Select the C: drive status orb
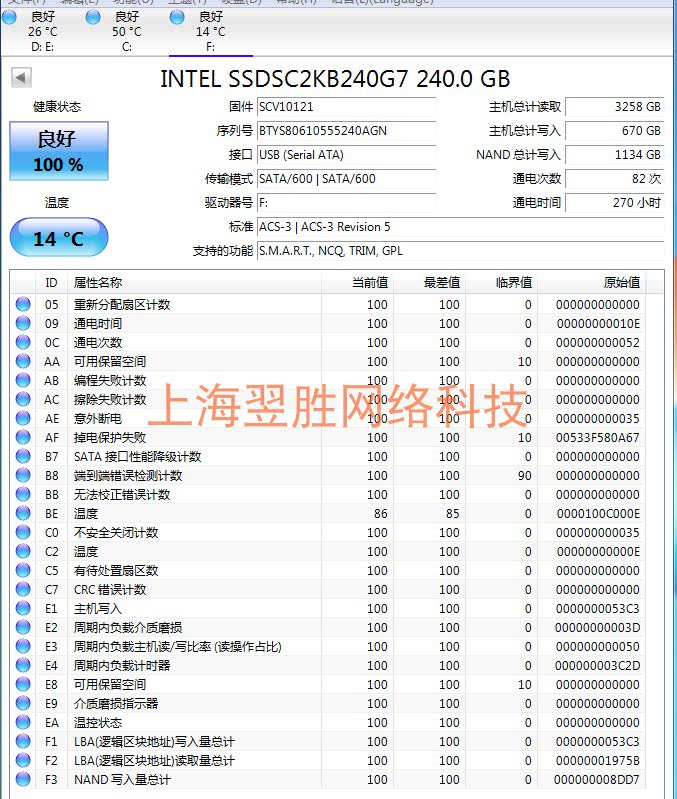 click(x=93, y=17)
